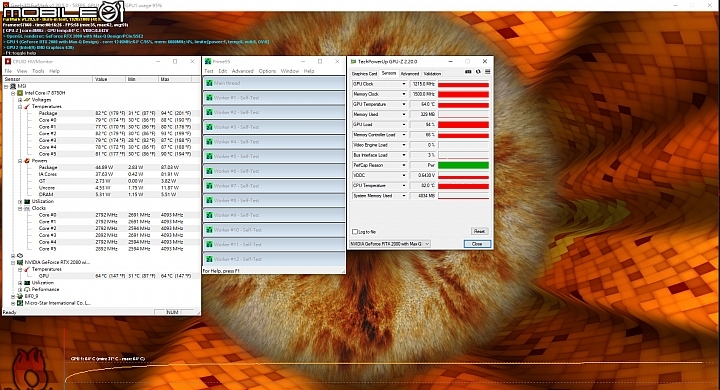Image resolution: width=720 pixels, height=390 pixels.
Task: Enable the Log to file checkbox
Action: pyautogui.click(x=354, y=232)
